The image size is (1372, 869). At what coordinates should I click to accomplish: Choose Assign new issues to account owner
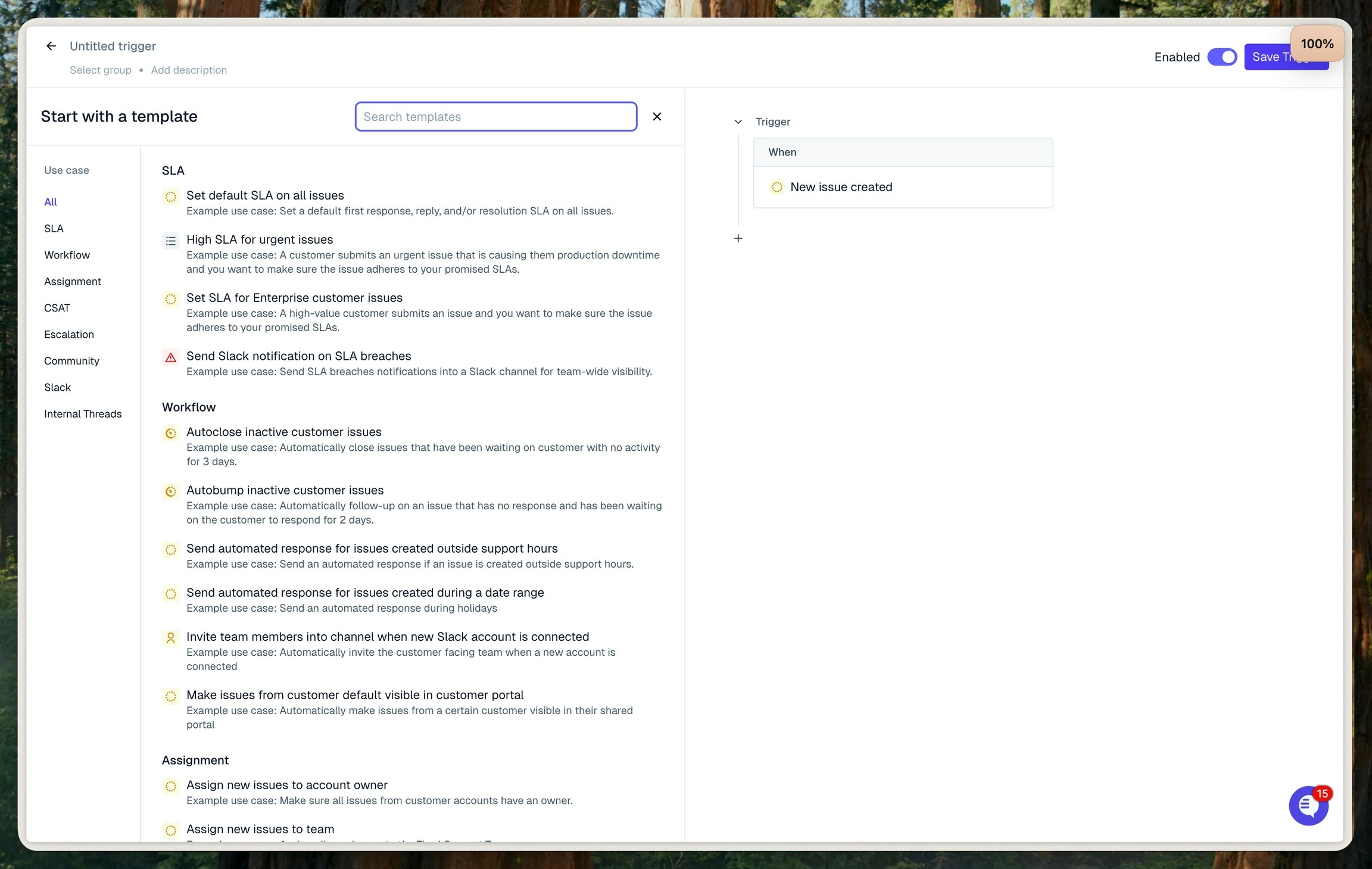click(x=287, y=785)
